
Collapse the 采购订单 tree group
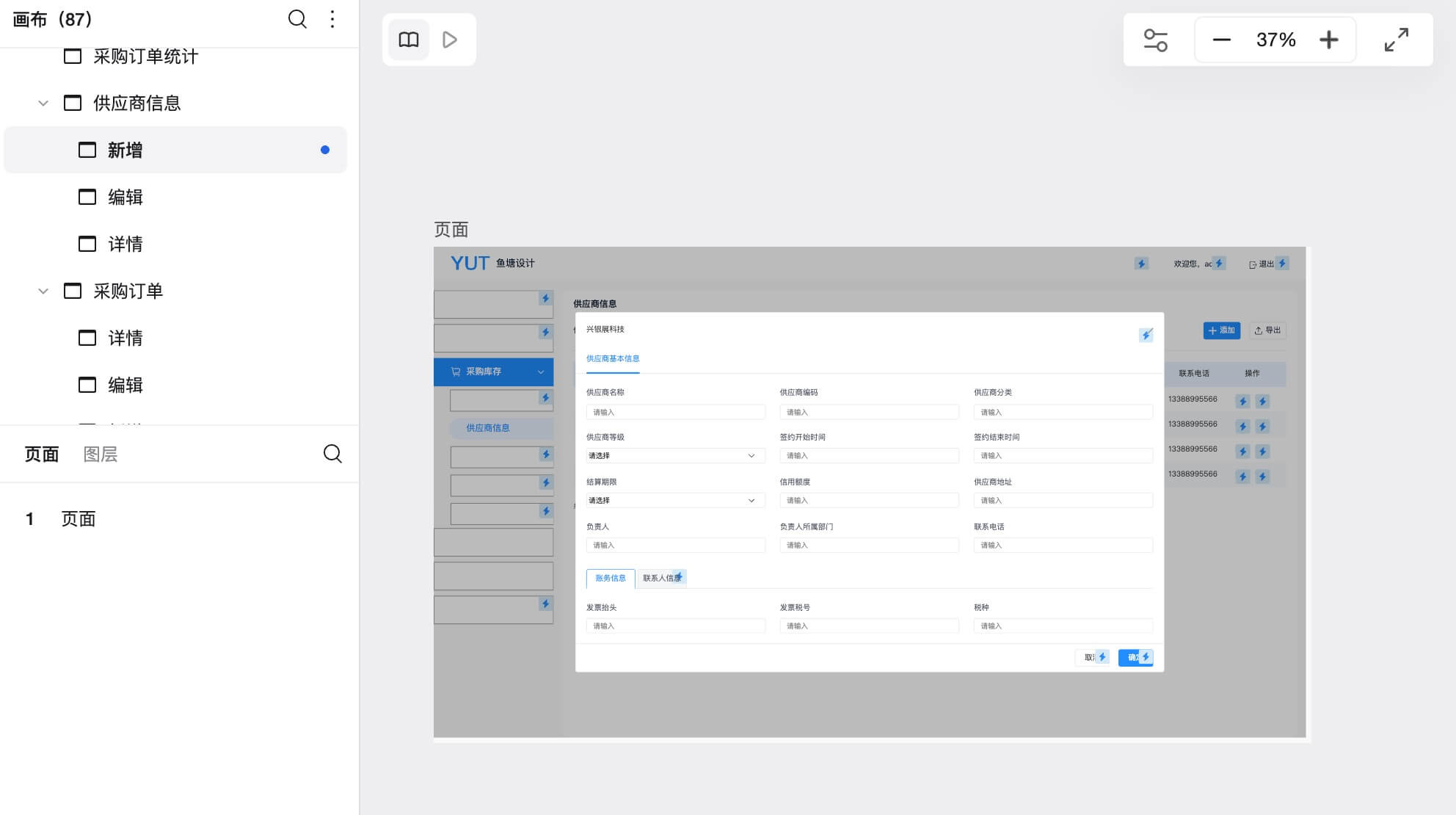coord(43,291)
